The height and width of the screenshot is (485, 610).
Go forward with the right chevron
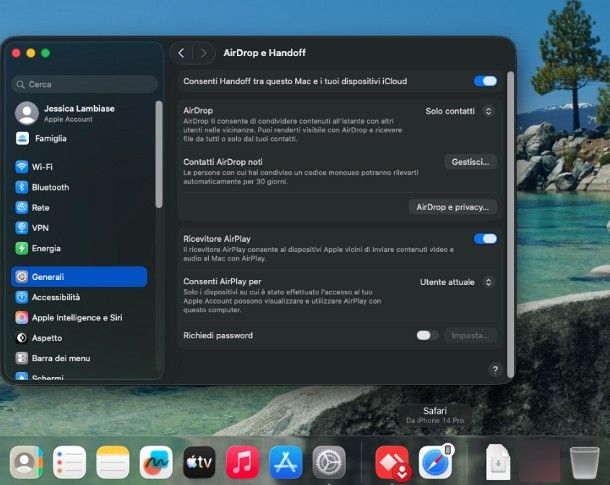pos(203,53)
